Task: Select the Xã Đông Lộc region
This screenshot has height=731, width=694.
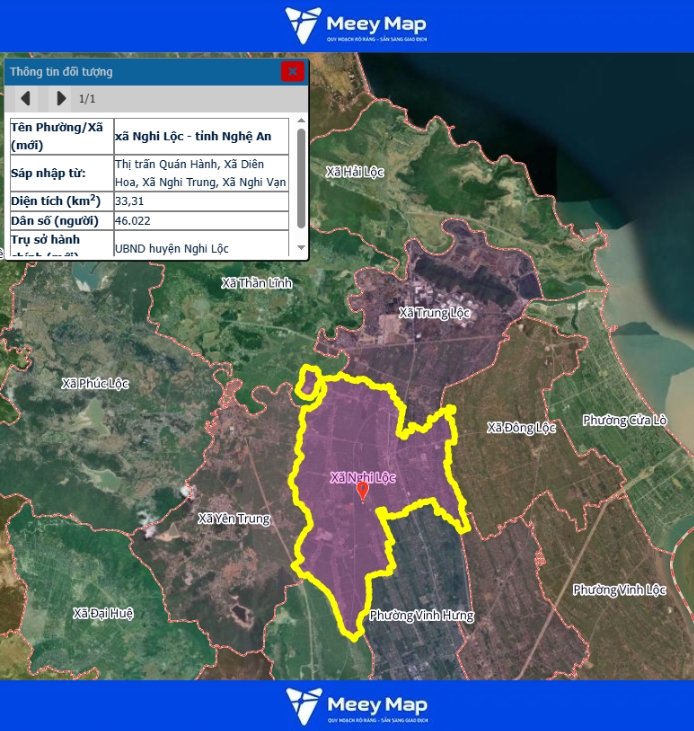Action: point(521,428)
